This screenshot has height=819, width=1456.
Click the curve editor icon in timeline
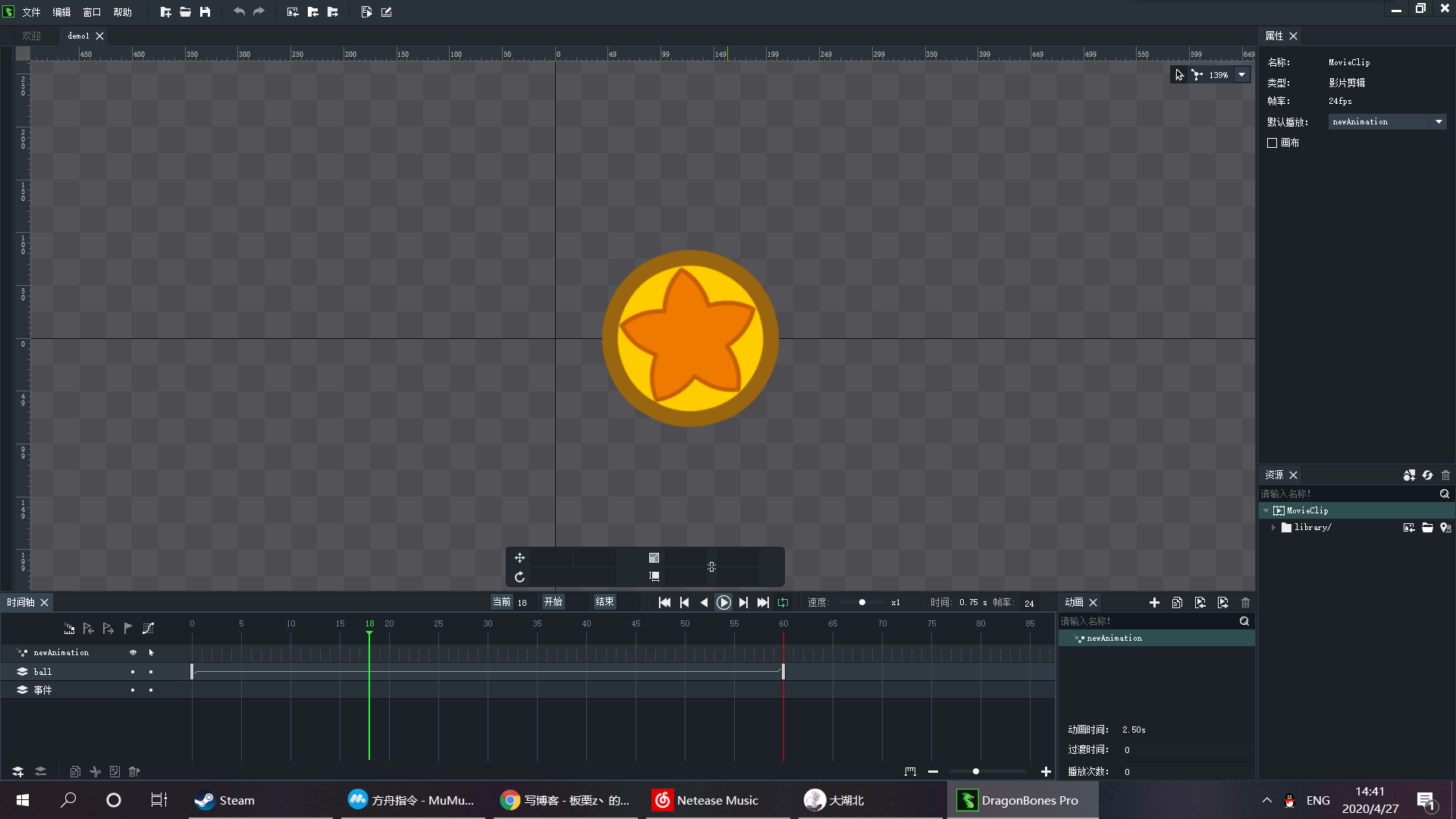pos(149,628)
